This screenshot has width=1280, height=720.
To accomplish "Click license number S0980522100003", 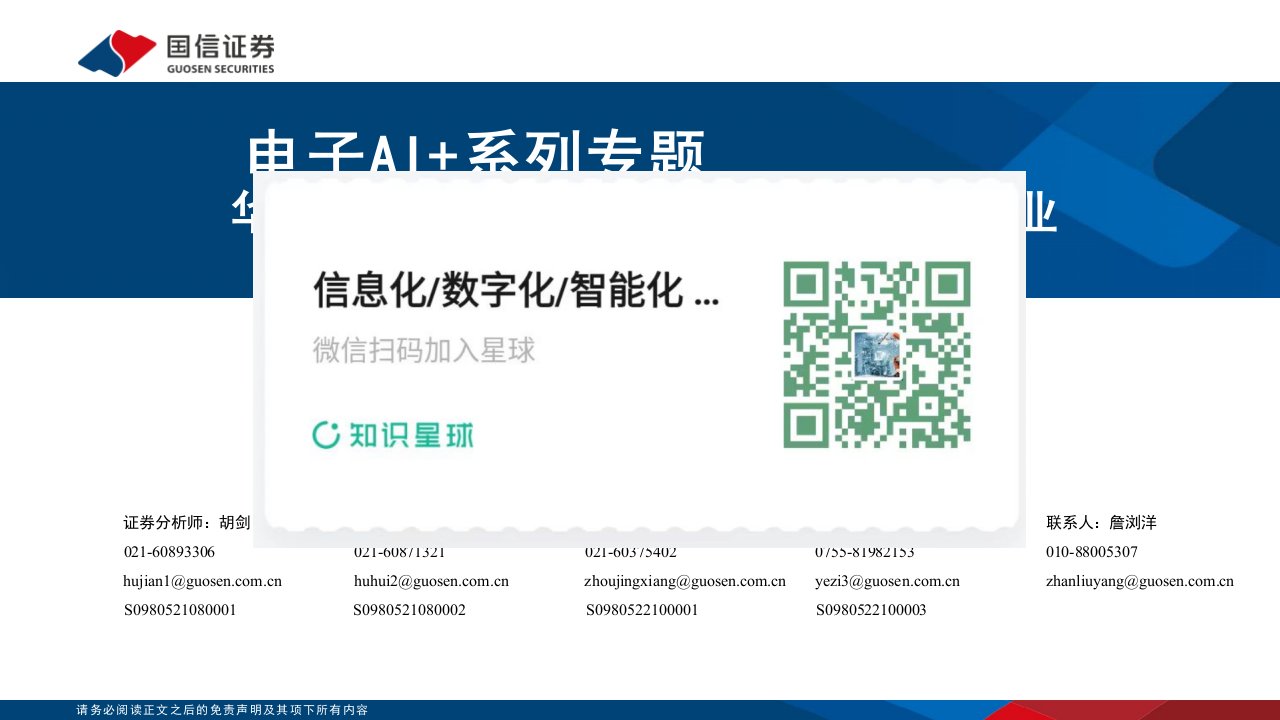I will pos(871,610).
